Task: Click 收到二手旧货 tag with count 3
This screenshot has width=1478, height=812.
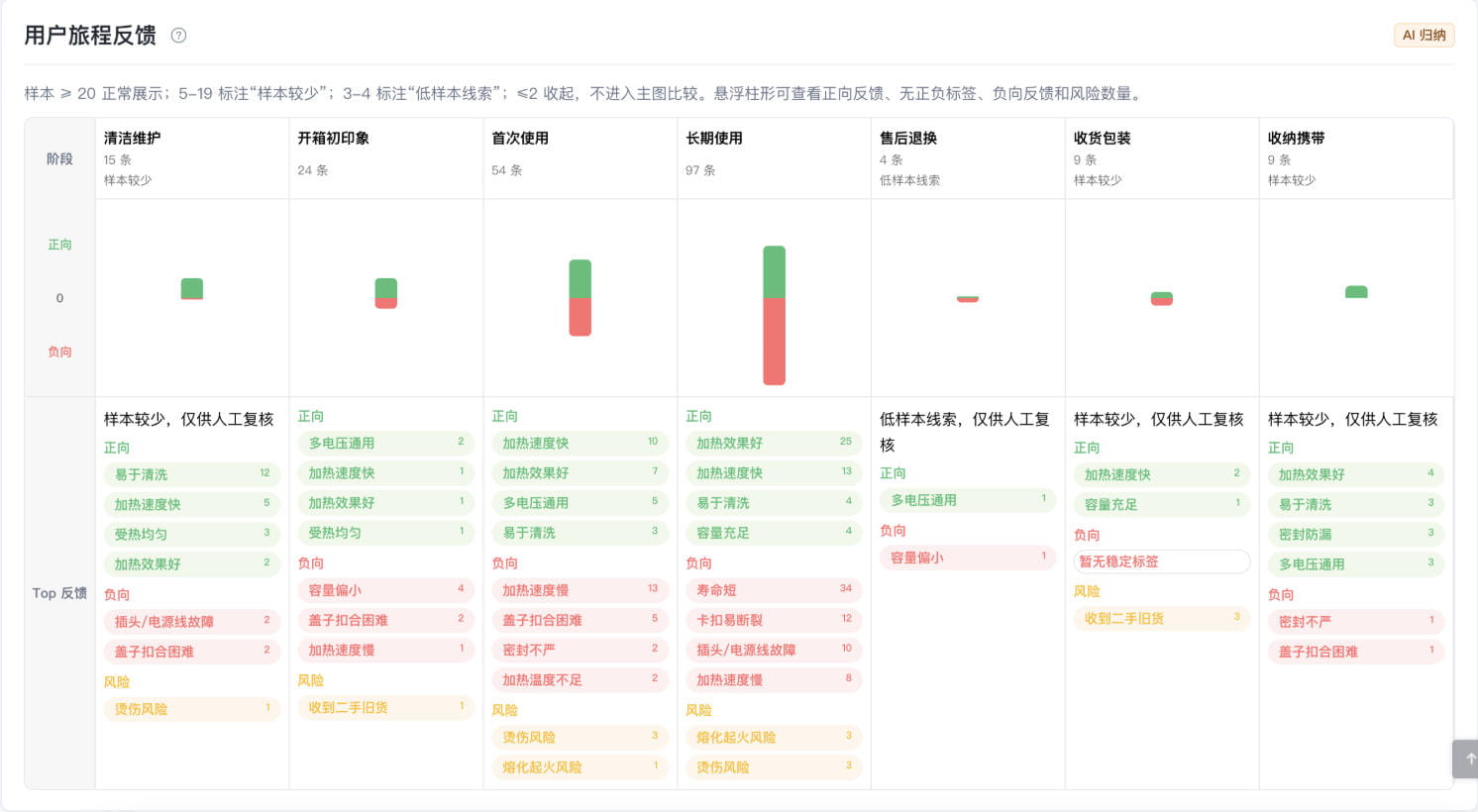Action: pos(1162,618)
